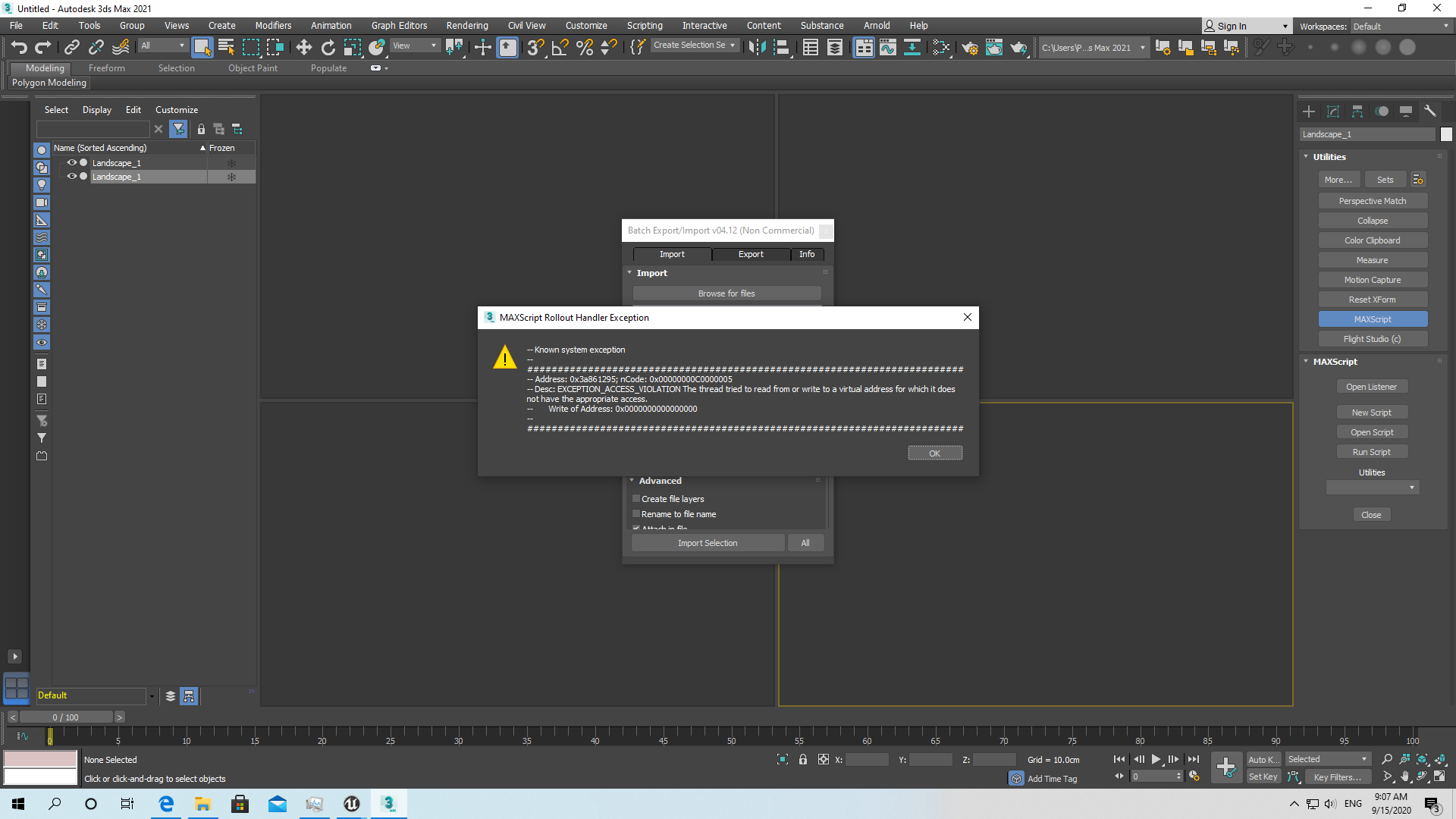Switch to Export tab in Batch dialog
This screenshot has width=1456, height=819.
coord(751,254)
